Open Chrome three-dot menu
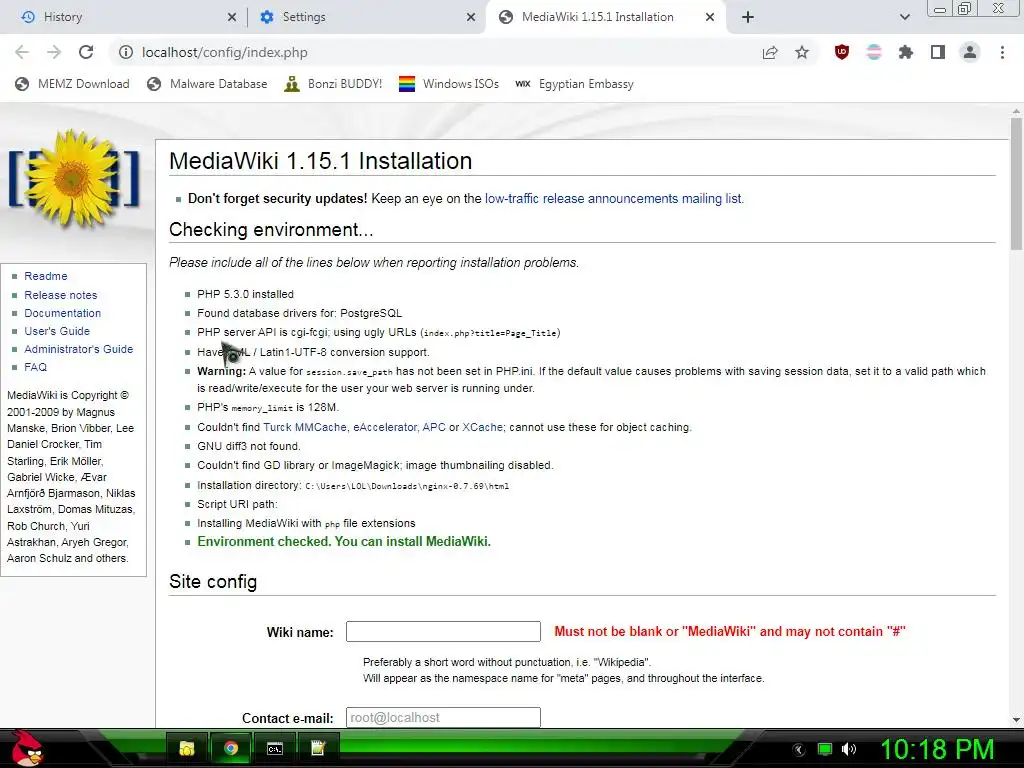The image size is (1024, 768). pyautogui.click(x=1002, y=52)
